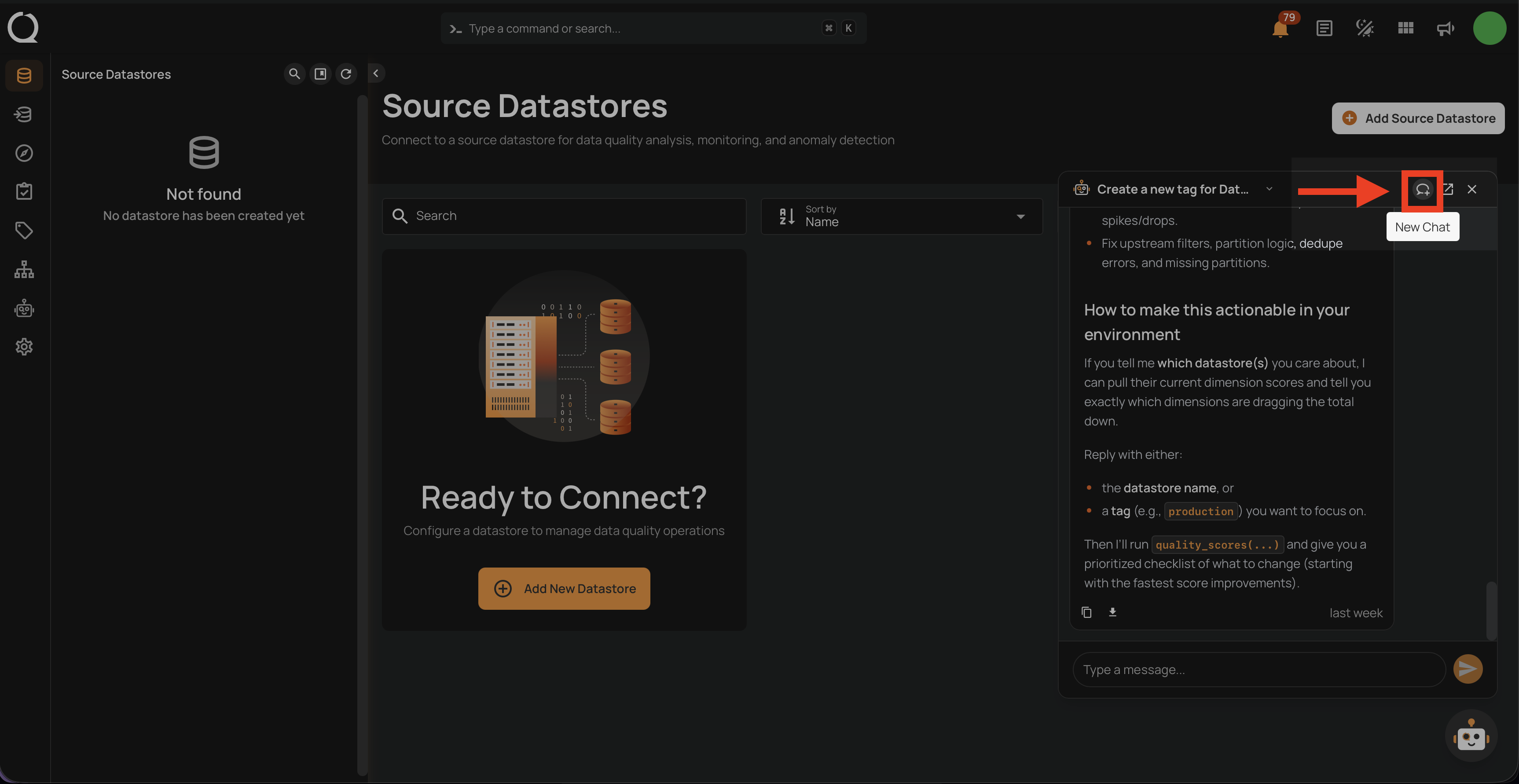The image size is (1519, 784).
Task: Click the announcements megaphone icon
Action: pyautogui.click(x=1445, y=28)
